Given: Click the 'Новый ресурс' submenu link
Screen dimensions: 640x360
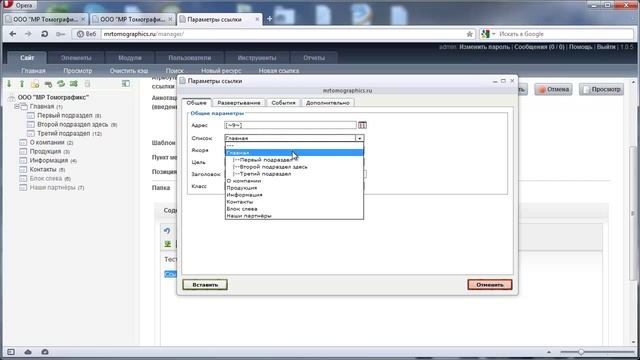Looking at the screenshot, I should [x=221, y=71].
